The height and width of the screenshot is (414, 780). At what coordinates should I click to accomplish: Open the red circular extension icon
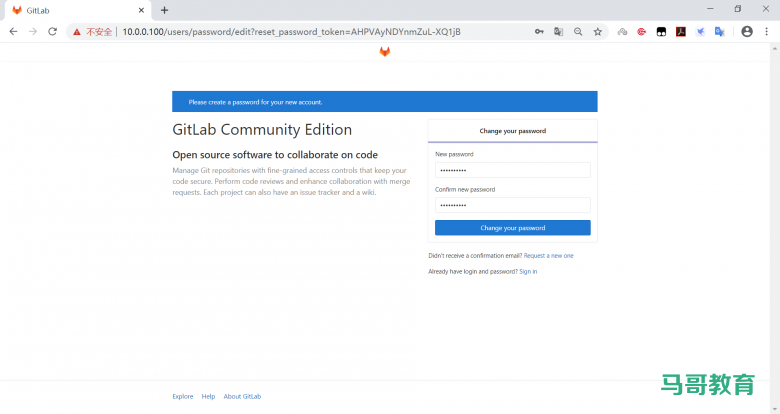(x=642, y=32)
